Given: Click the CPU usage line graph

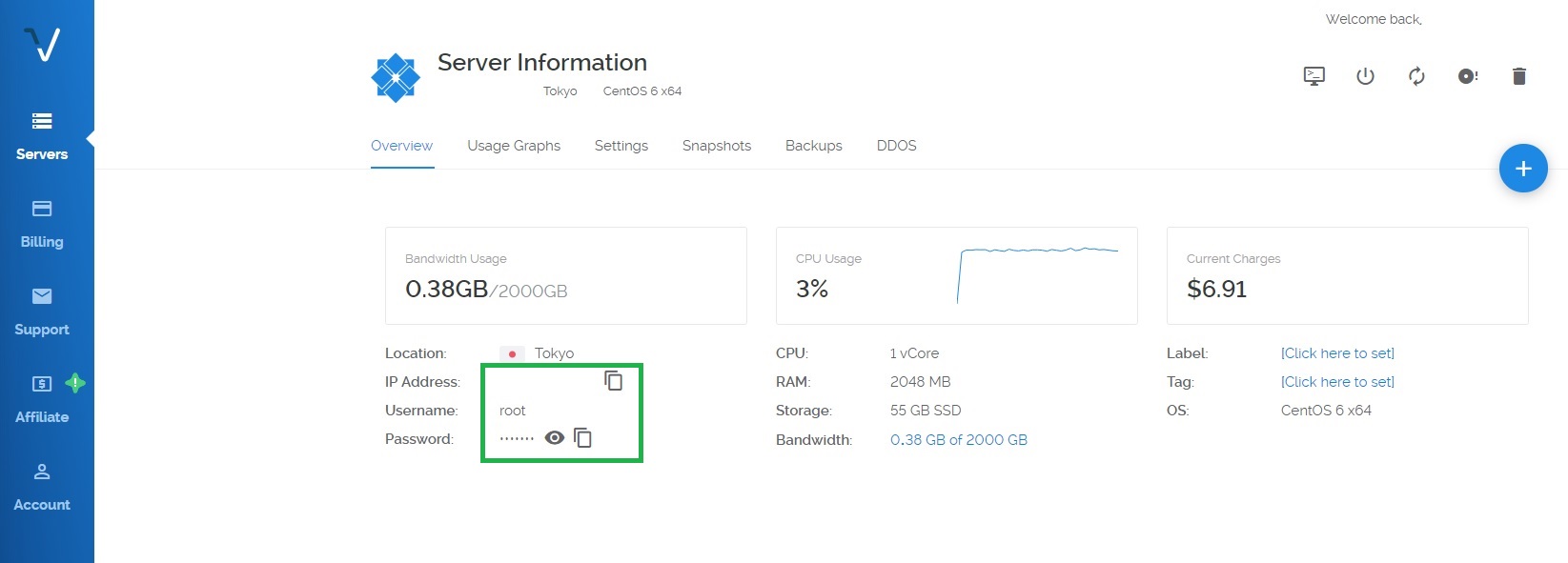Looking at the screenshot, I should (x=1037, y=275).
